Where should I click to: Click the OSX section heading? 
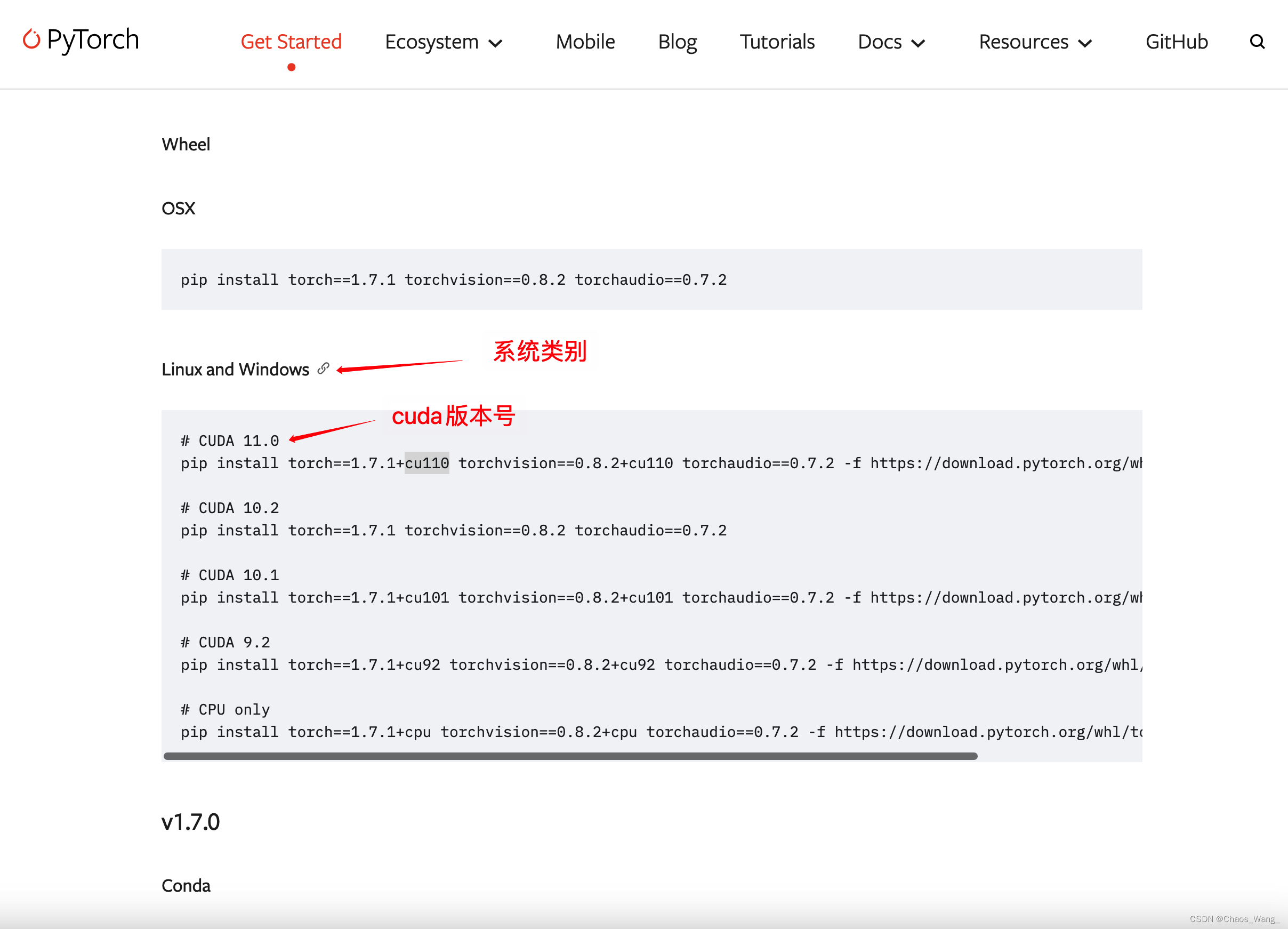178,208
